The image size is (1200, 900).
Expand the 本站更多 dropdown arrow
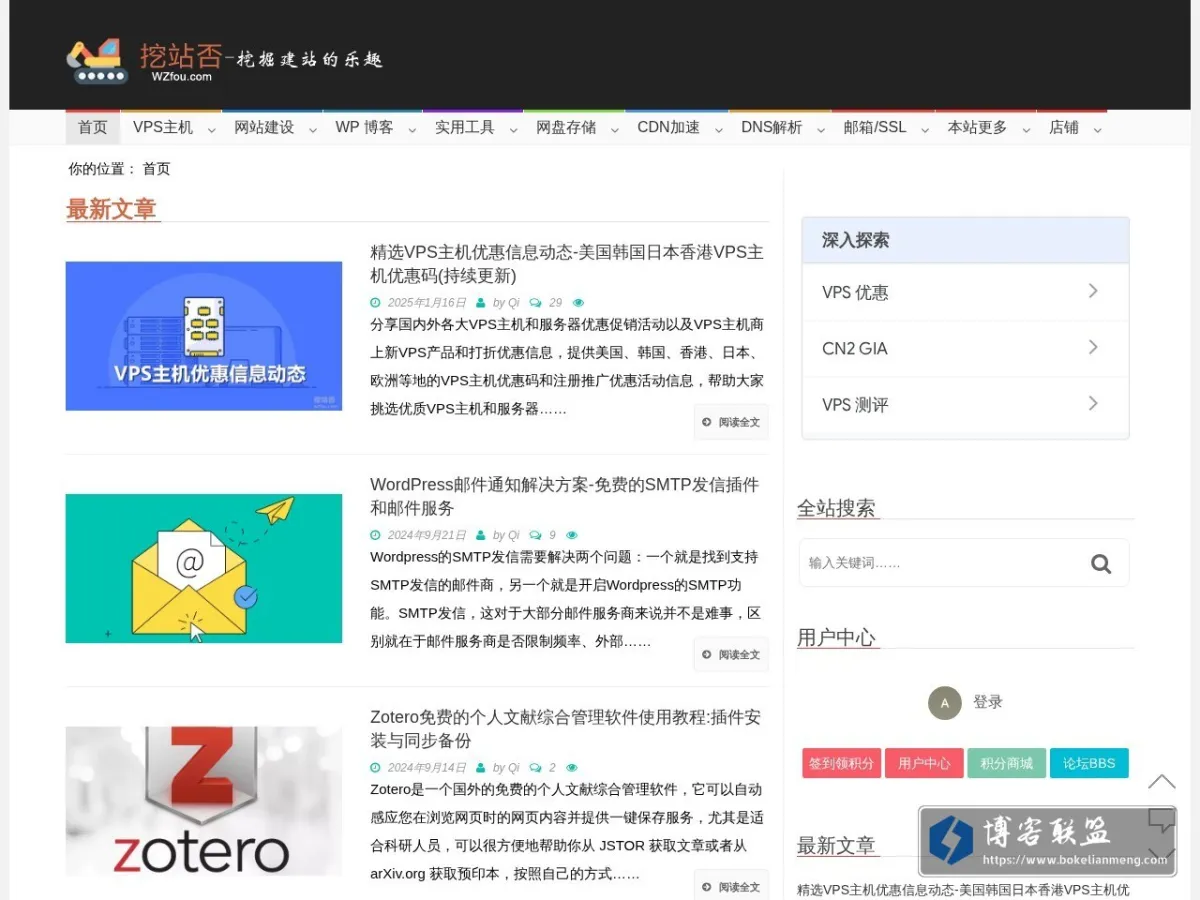point(1026,130)
